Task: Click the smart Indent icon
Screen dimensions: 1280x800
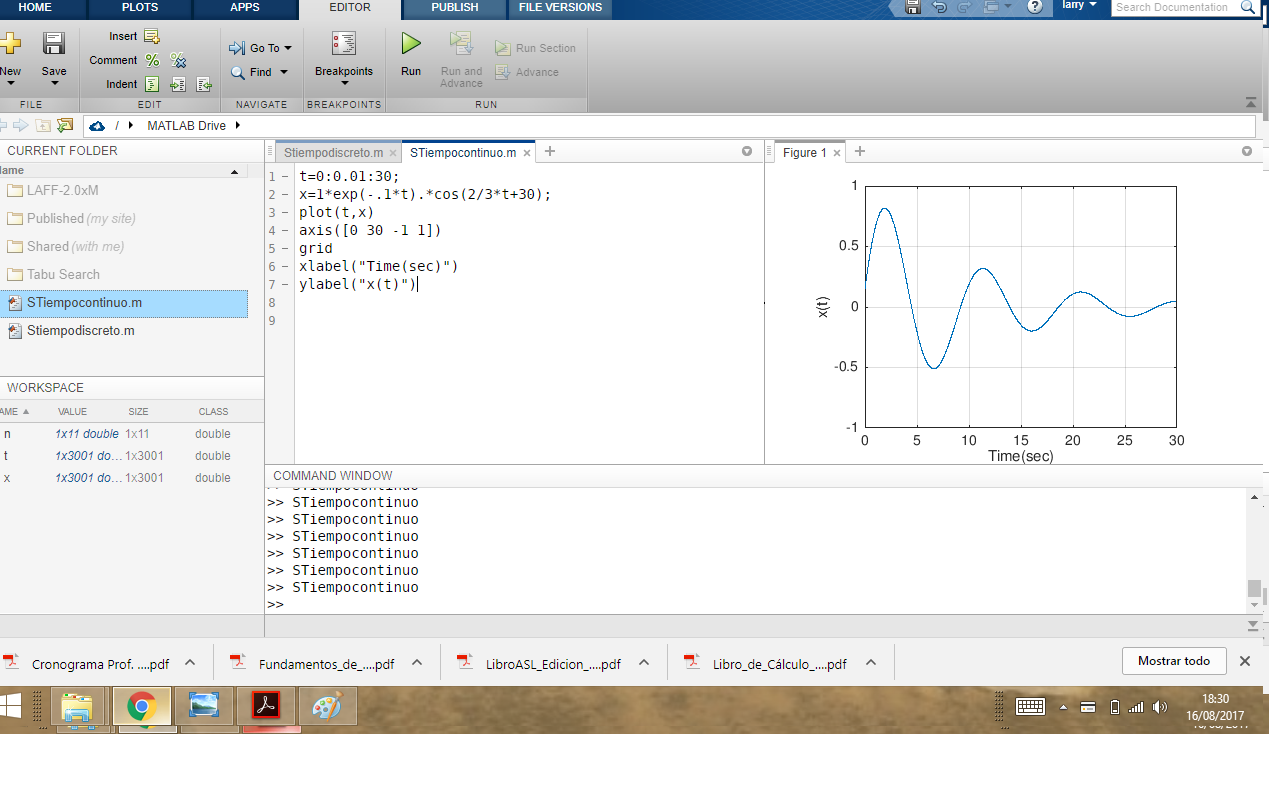Action: point(152,84)
